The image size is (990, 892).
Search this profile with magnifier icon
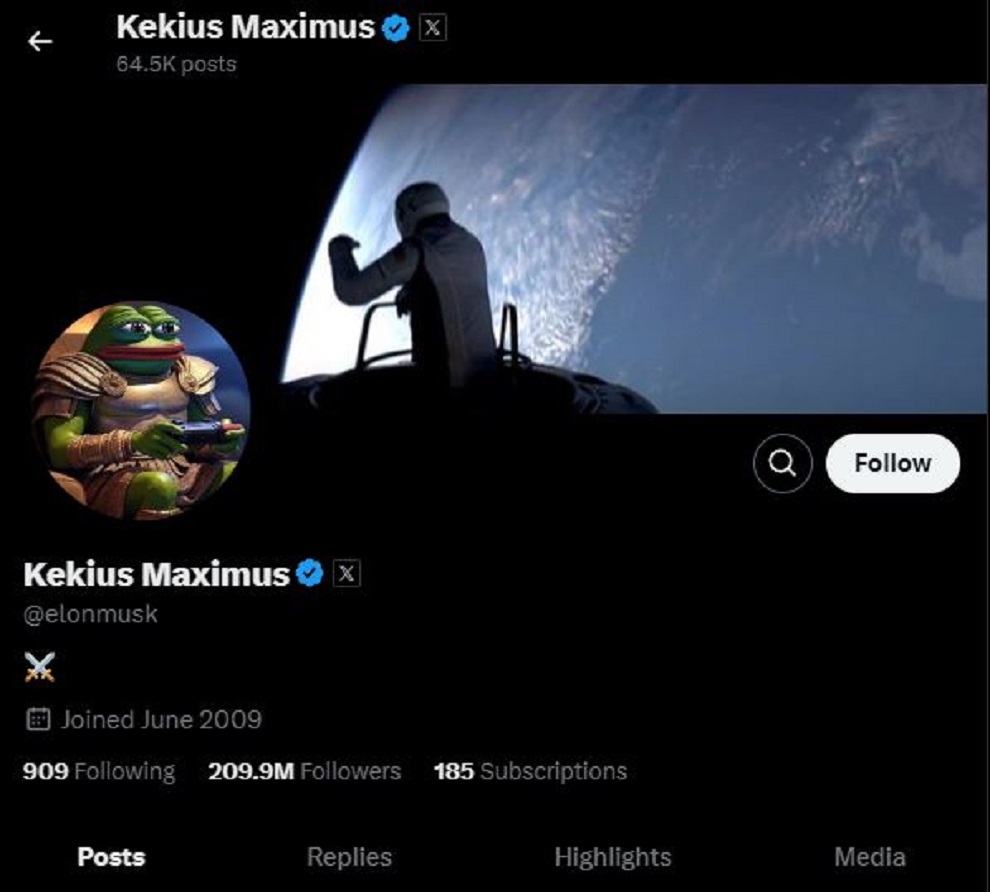782,463
